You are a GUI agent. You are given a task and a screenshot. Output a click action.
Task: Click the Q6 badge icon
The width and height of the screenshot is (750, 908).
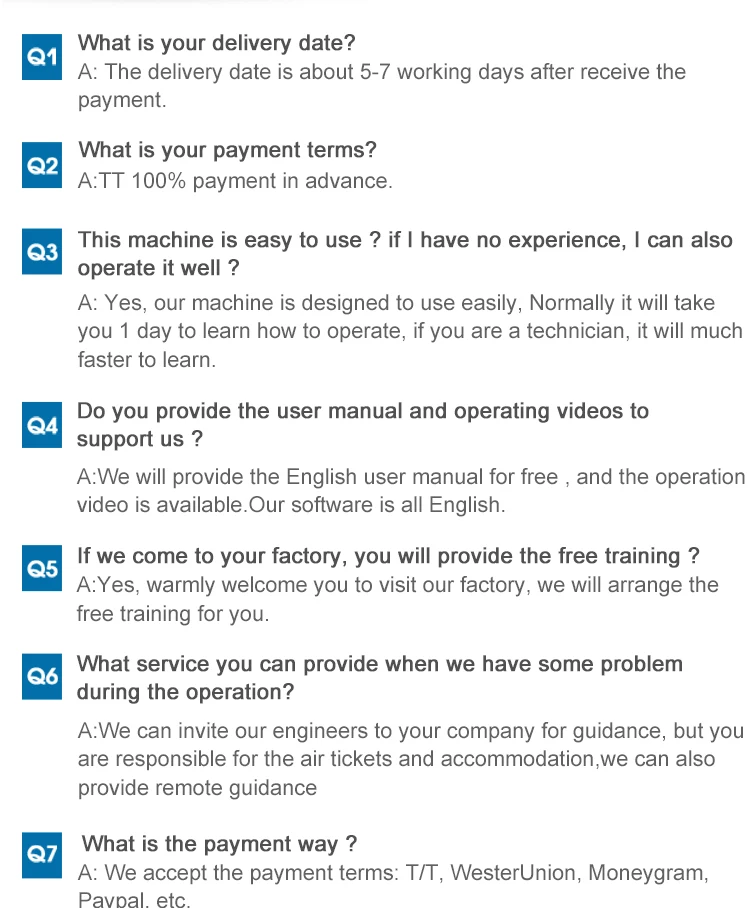pos(42,677)
